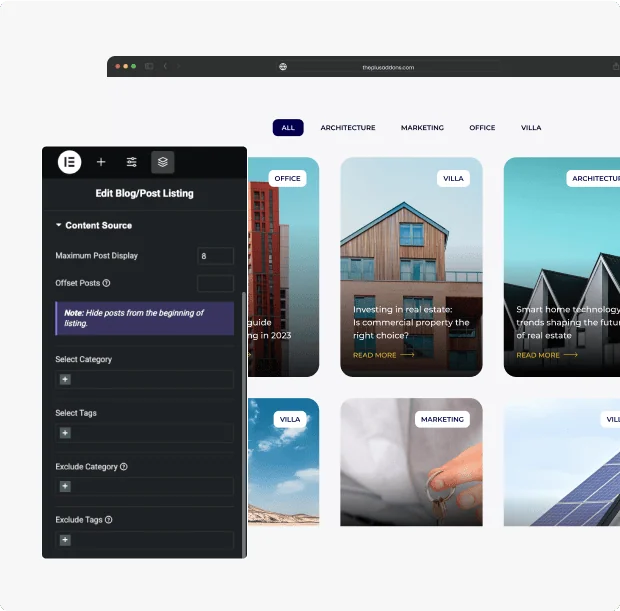620x611 pixels.
Task: Open the structure layers icon
Action: 163,162
